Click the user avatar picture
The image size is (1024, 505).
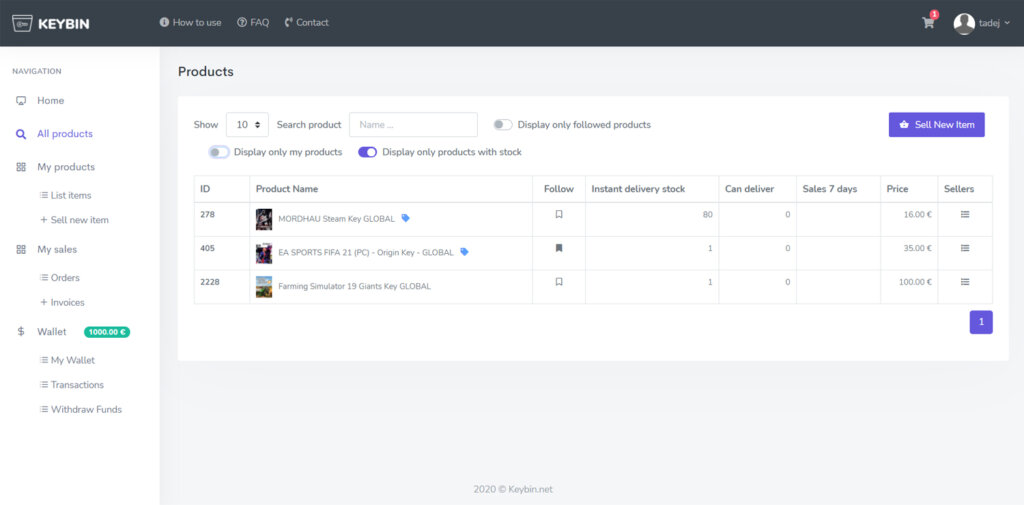[x=964, y=24]
